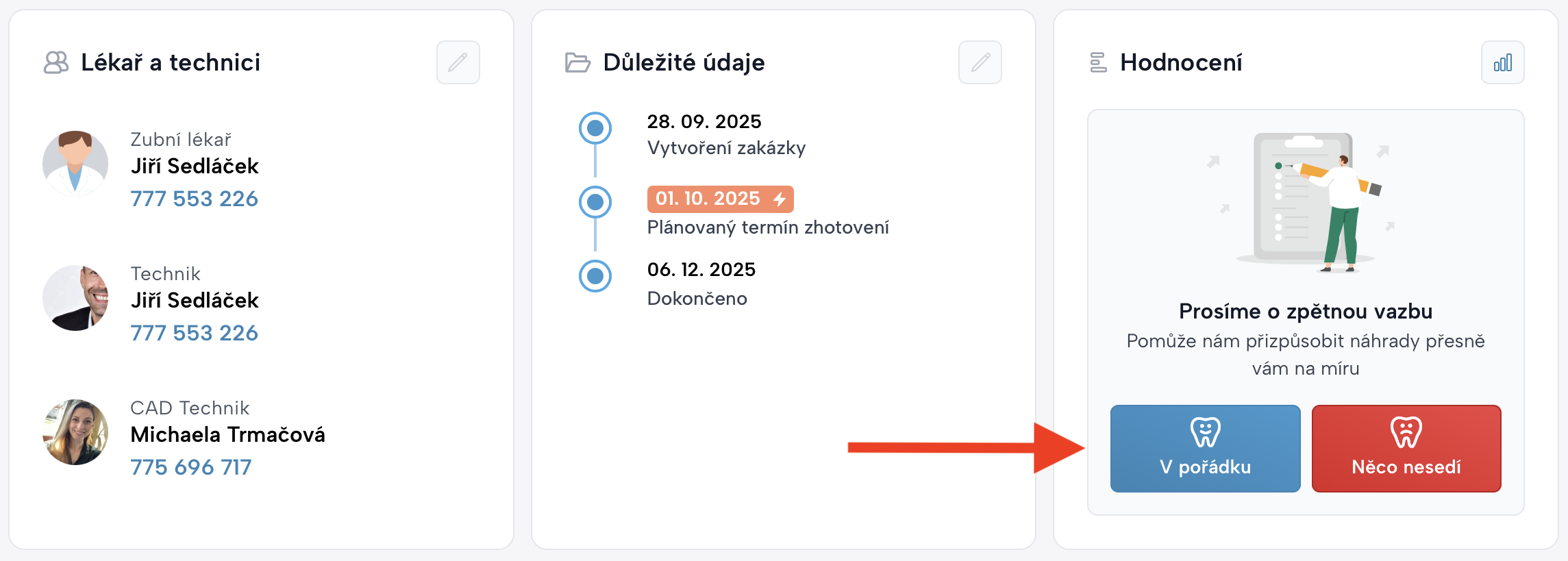Click the sad tooth icon

[x=1406, y=432]
